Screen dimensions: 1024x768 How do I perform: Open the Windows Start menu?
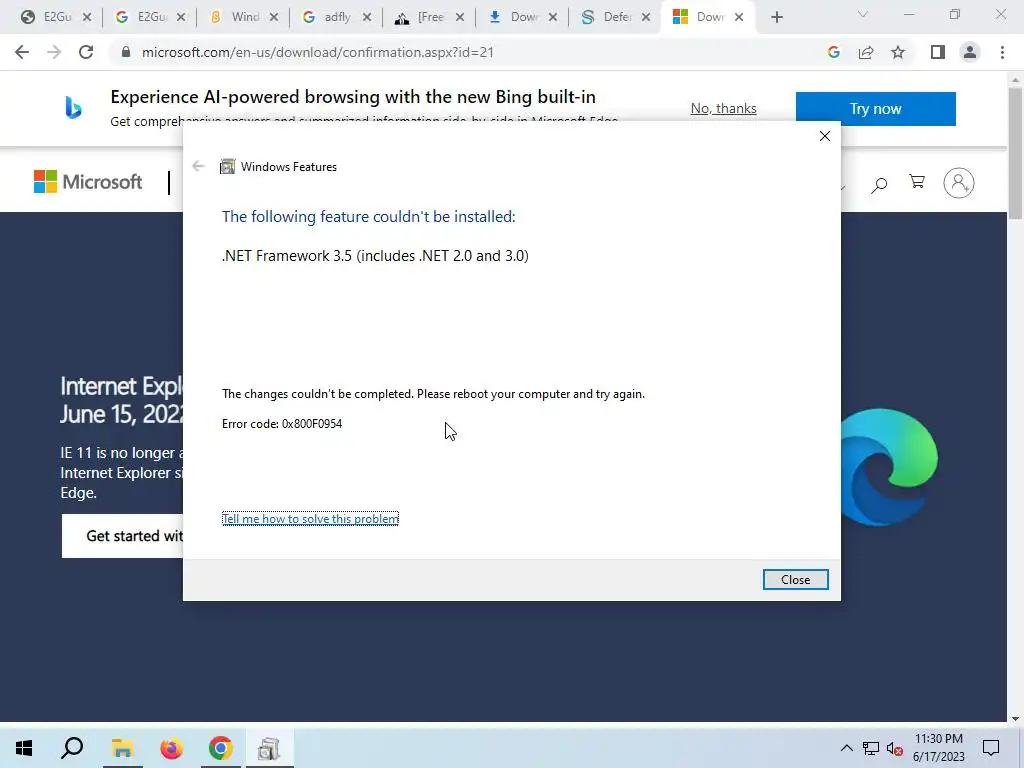24,748
